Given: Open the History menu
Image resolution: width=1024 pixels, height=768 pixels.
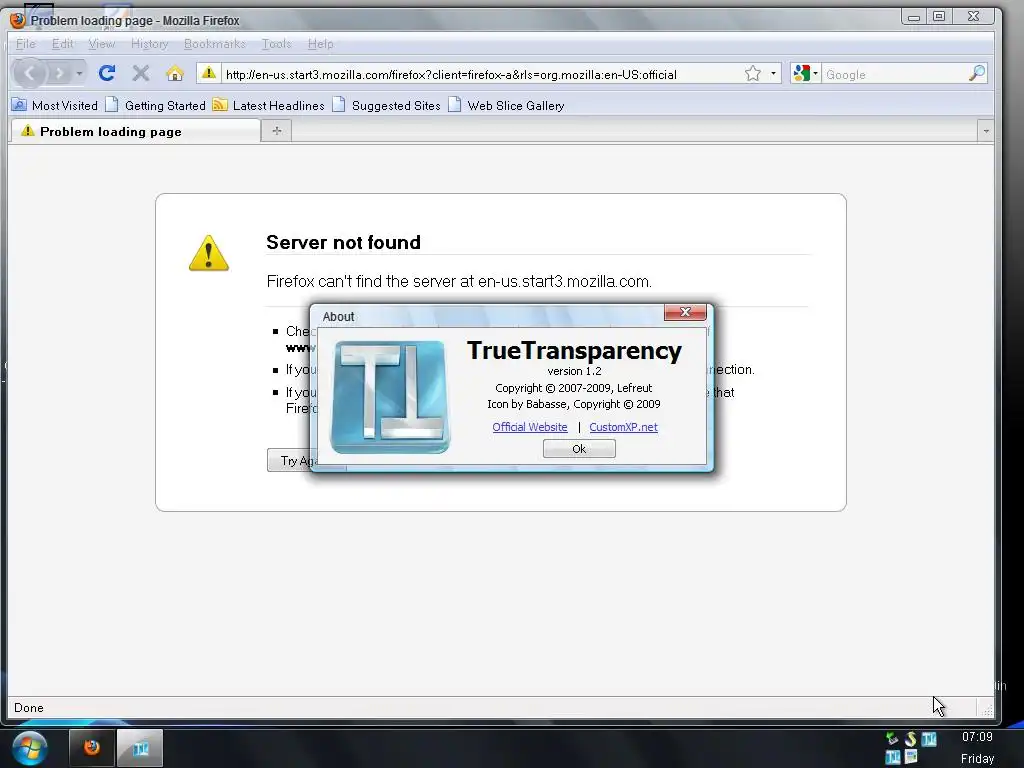Looking at the screenshot, I should pos(150,44).
